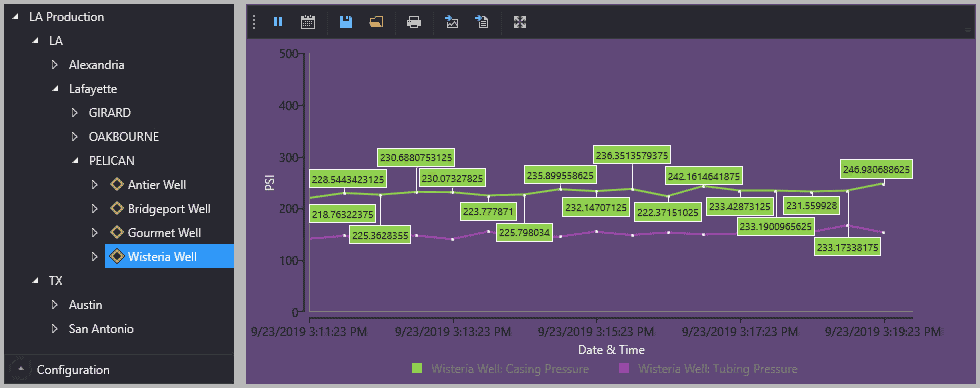Viewport: 980px width, 388px height.
Task: Select the Alexandria tree item
Action: 96,64
